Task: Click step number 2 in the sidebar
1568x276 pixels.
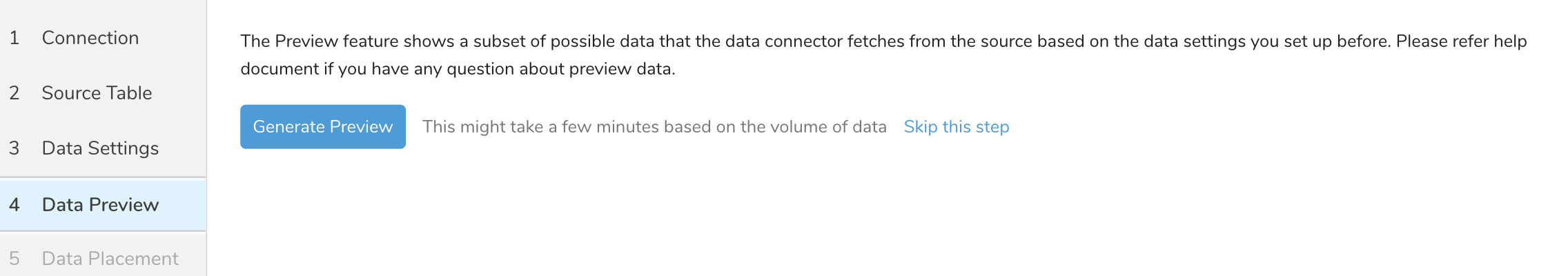Action: 14,93
